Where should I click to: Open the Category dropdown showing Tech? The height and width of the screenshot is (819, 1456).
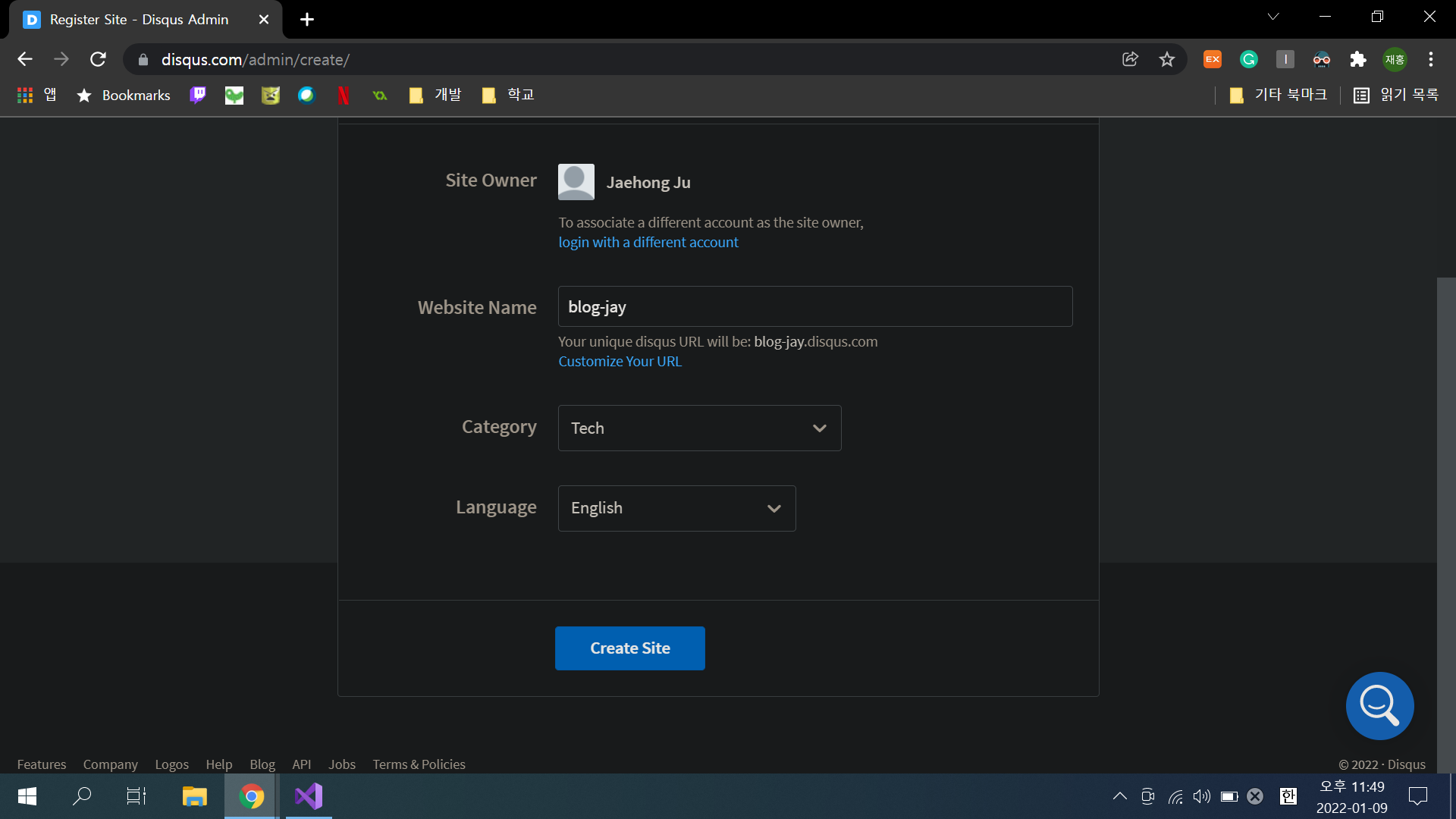699,428
